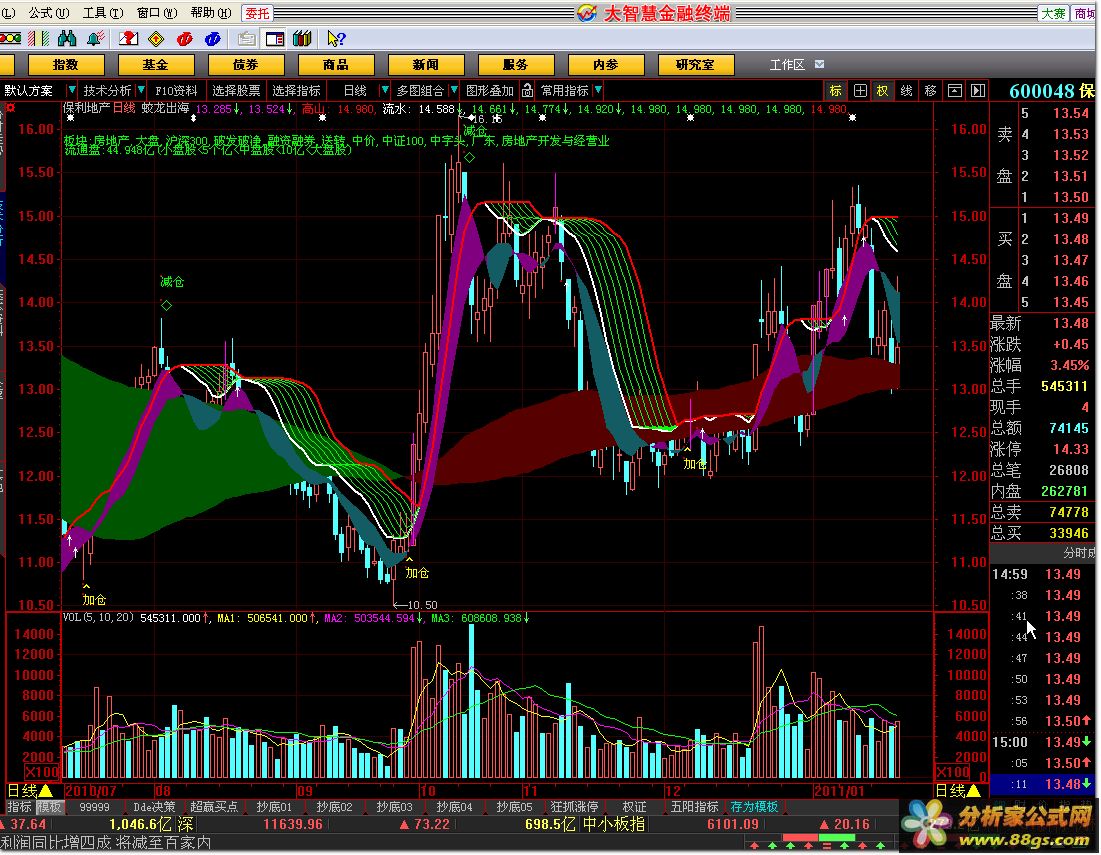The width and height of the screenshot is (1101, 855).
Task: Open the 工具 menu
Action: pos(103,13)
